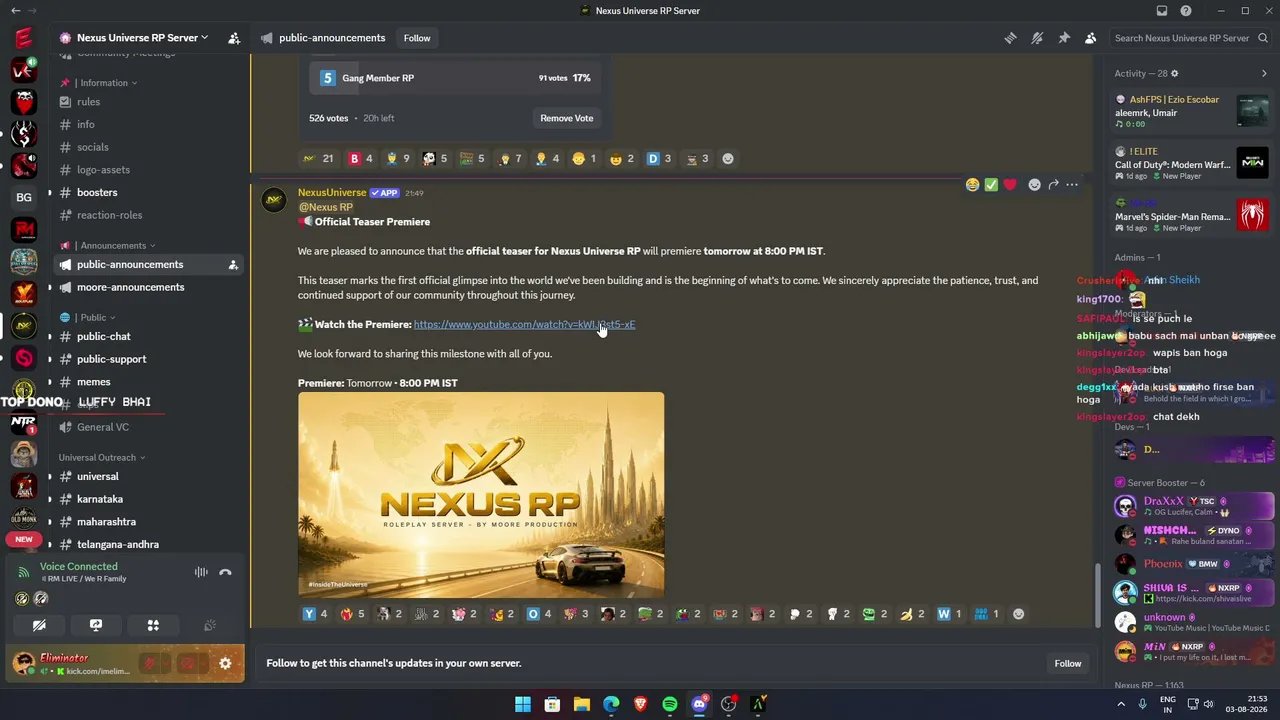Screen dimensions: 1280x720
Task: Open AshFPS Ezio Escobar activity card
Action: tap(1191, 111)
